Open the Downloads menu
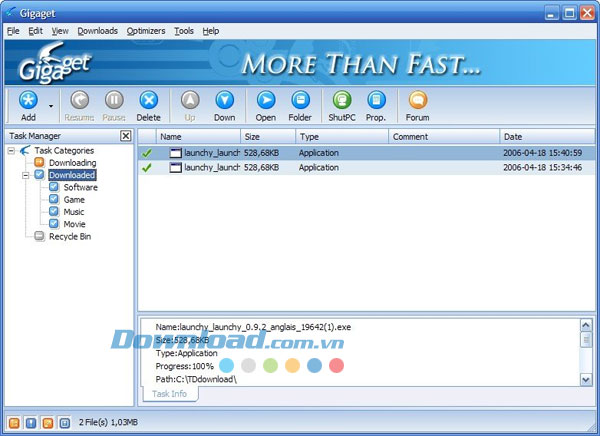600x436 pixels. point(97,31)
